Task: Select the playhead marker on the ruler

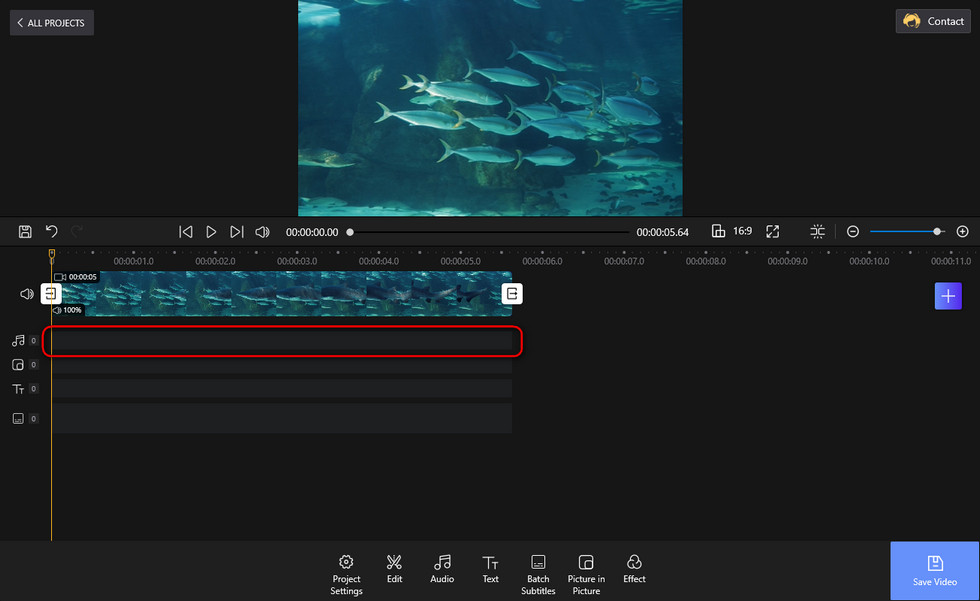Action: pos(52,254)
